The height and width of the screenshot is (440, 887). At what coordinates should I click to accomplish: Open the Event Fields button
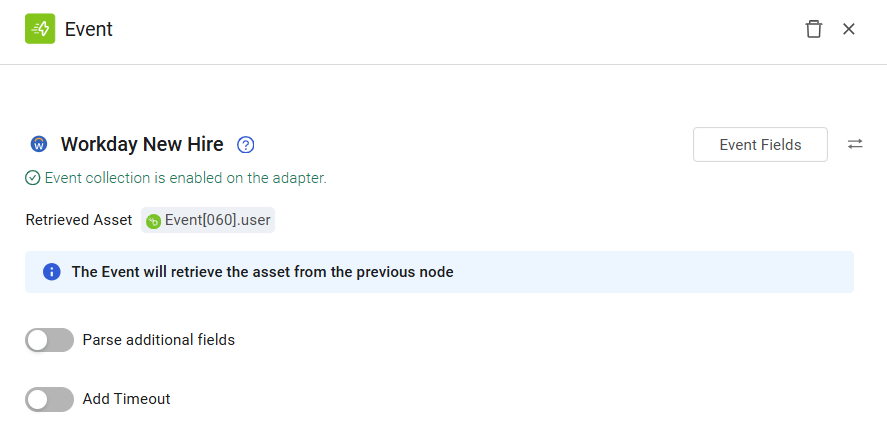[x=760, y=145]
